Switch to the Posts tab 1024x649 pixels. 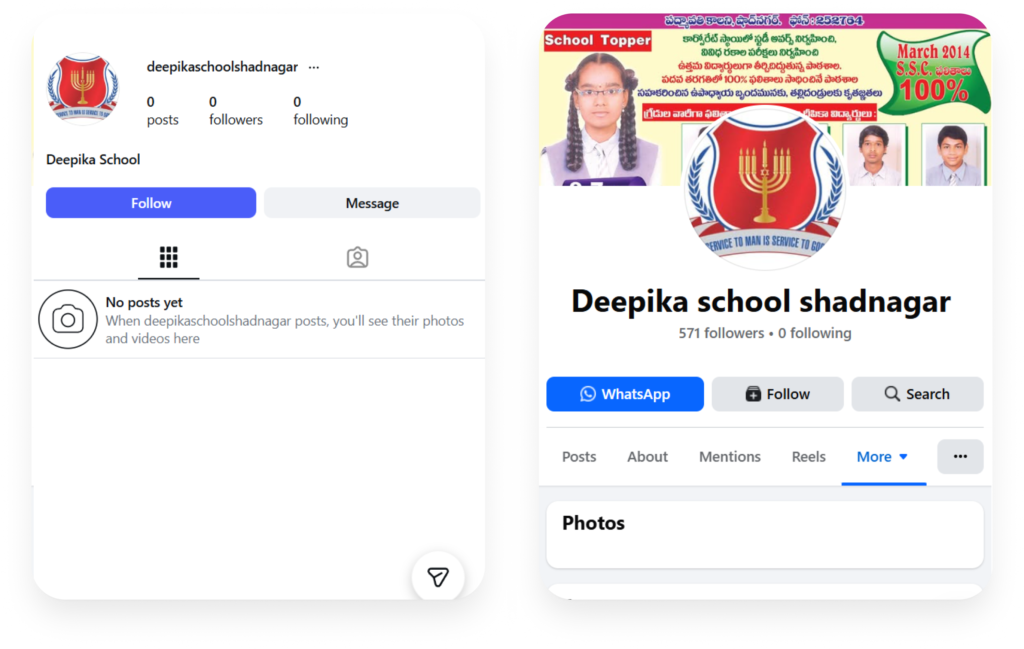[579, 456]
